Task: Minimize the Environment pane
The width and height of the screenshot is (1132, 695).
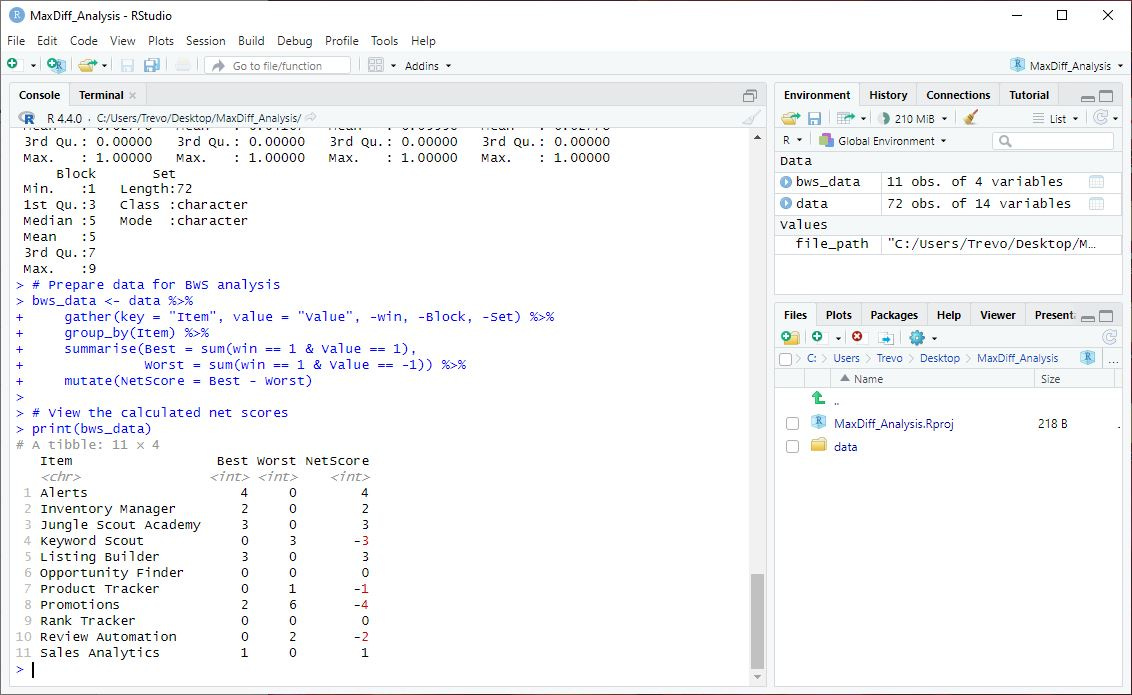Action: 1087,97
